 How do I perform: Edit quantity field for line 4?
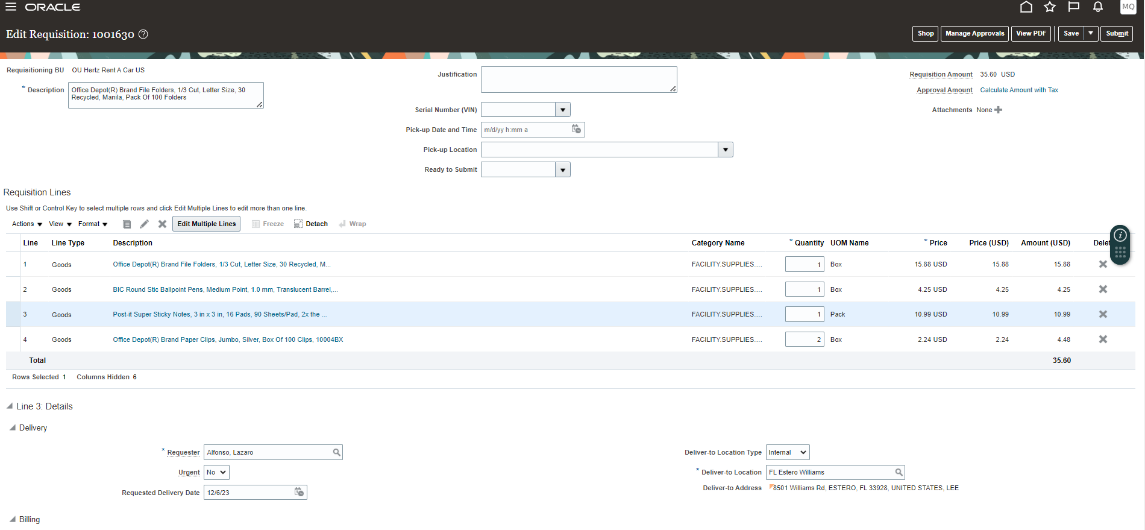click(805, 339)
